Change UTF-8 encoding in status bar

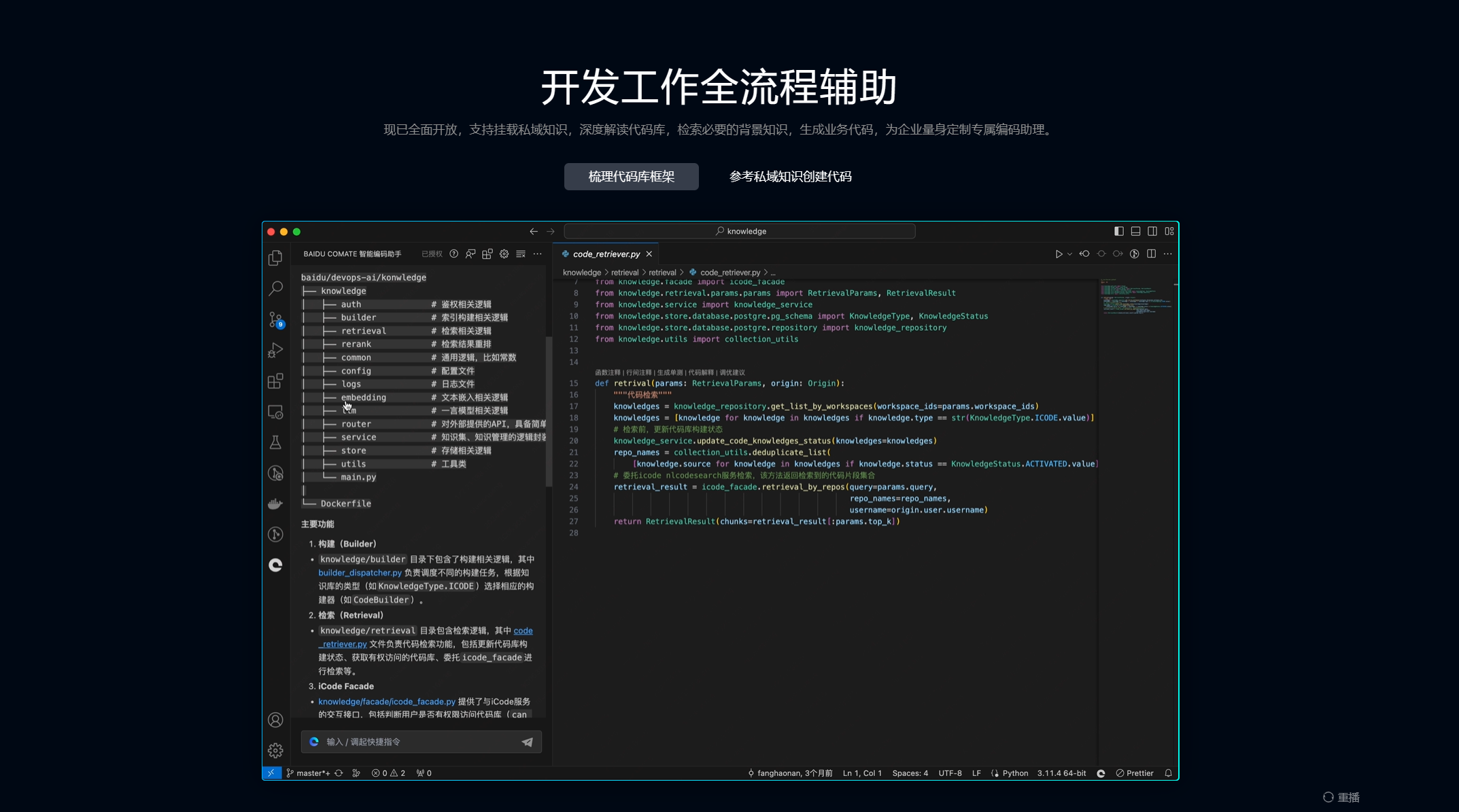(x=950, y=773)
